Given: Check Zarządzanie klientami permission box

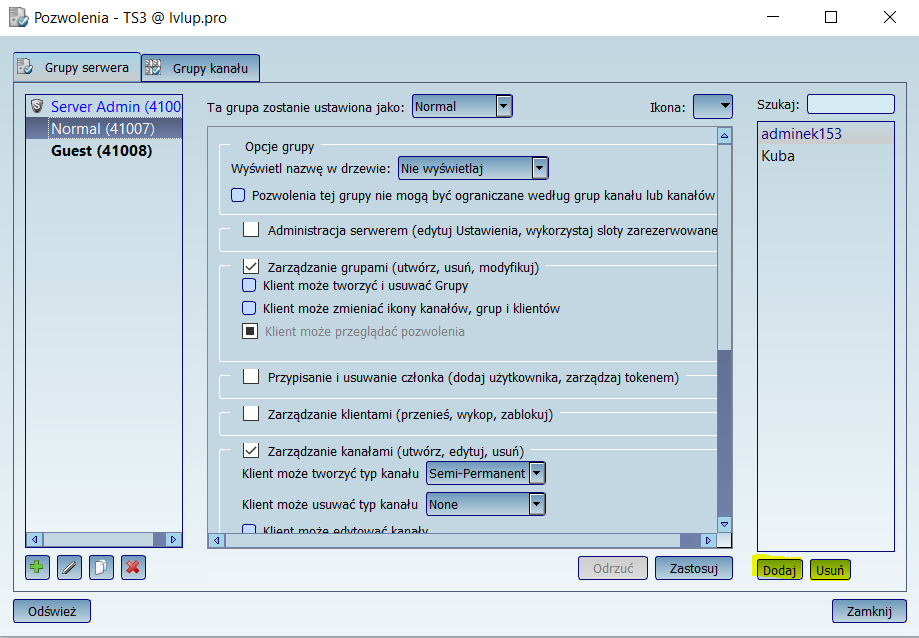Looking at the screenshot, I should point(251,414).
